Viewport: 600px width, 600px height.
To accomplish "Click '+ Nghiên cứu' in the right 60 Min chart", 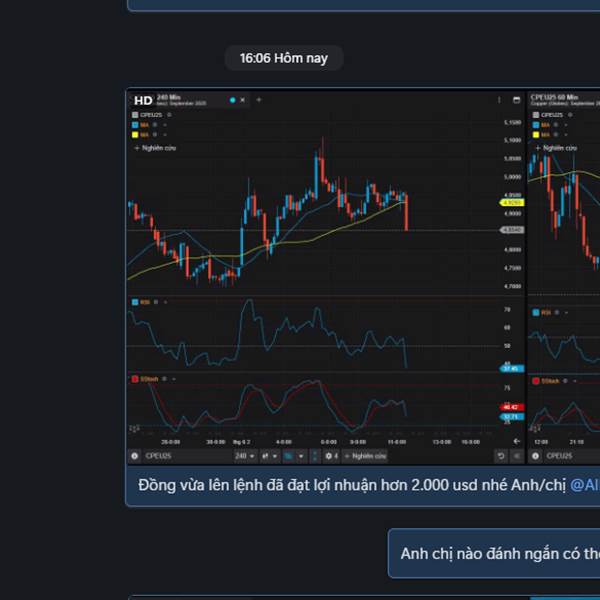I will (556, 148).
